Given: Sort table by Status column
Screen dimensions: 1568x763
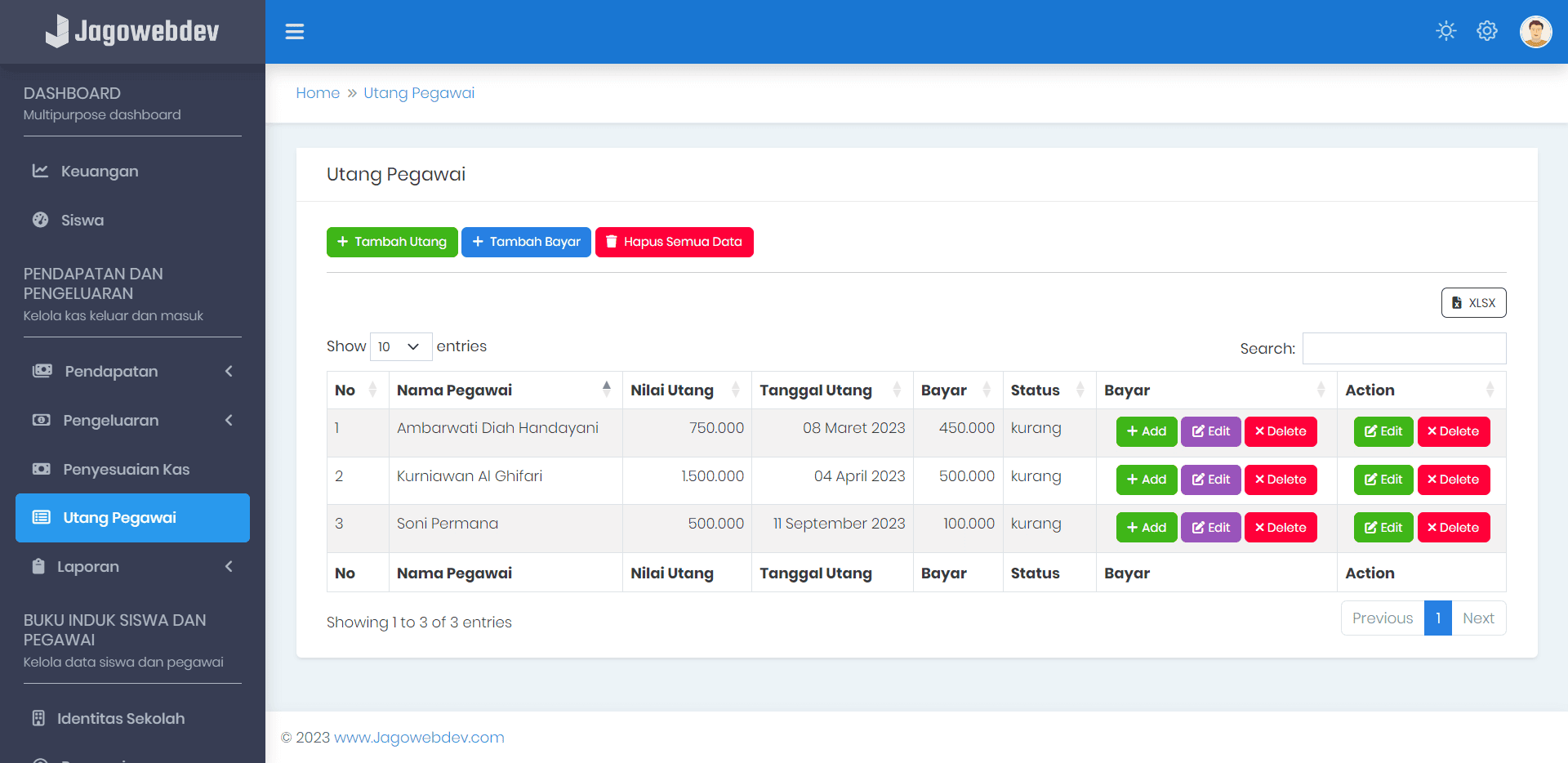Looking at the screenshot, I should pyautogui.click(x=1049, y=390).
